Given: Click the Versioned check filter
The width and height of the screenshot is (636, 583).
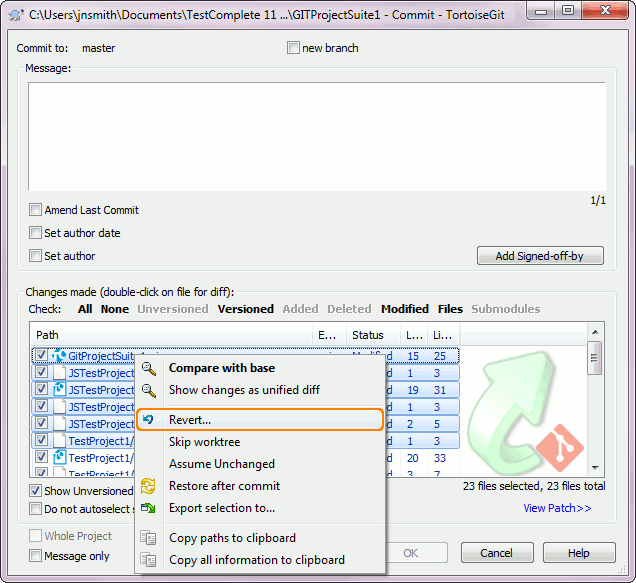Looking at the screenshot, I should [x=246, y=309].
